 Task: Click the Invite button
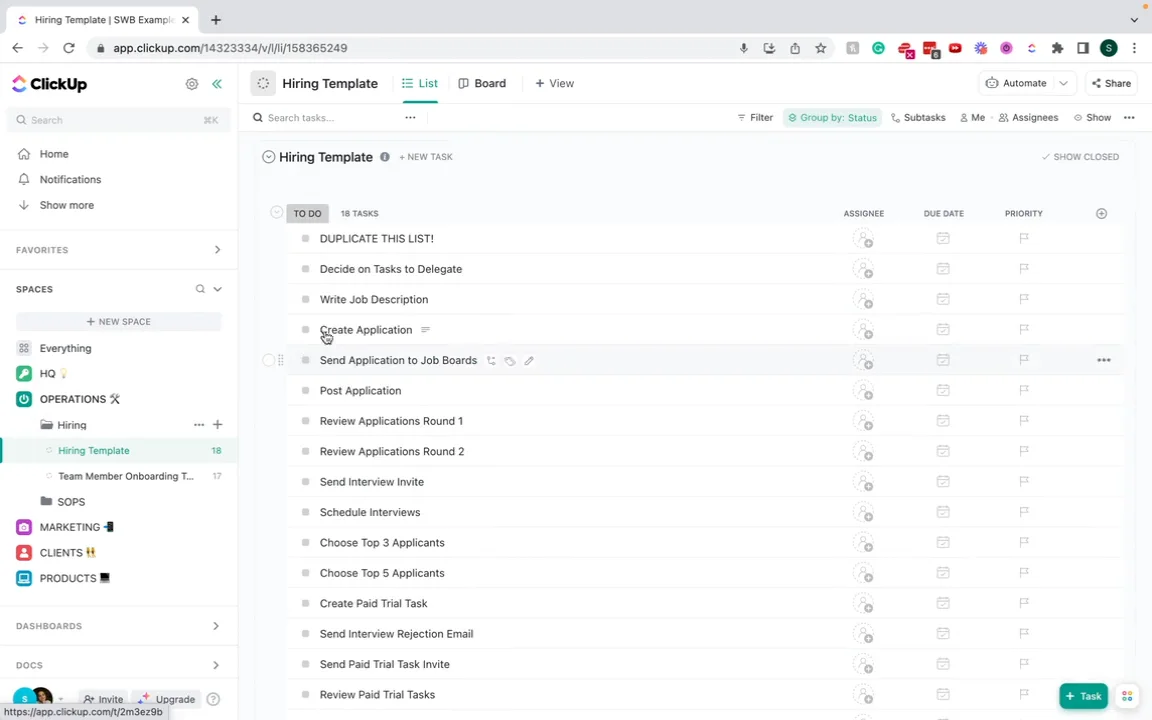click(x=103, y=699)
